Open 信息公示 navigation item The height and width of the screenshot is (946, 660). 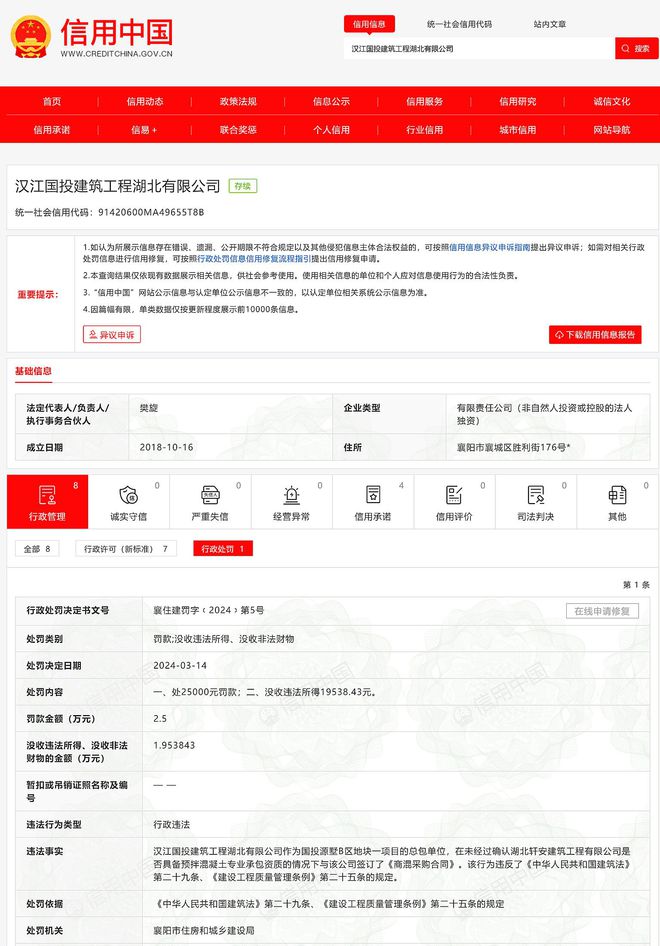tap(331, 101)
